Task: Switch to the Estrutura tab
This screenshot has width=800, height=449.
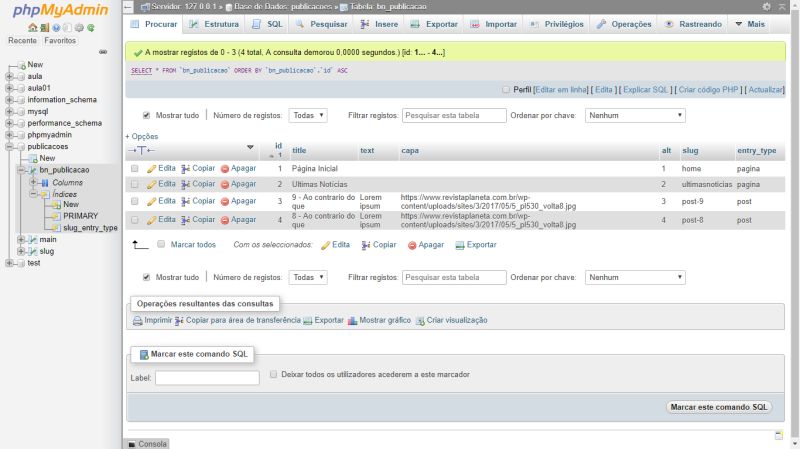Action: coord(213,24)
